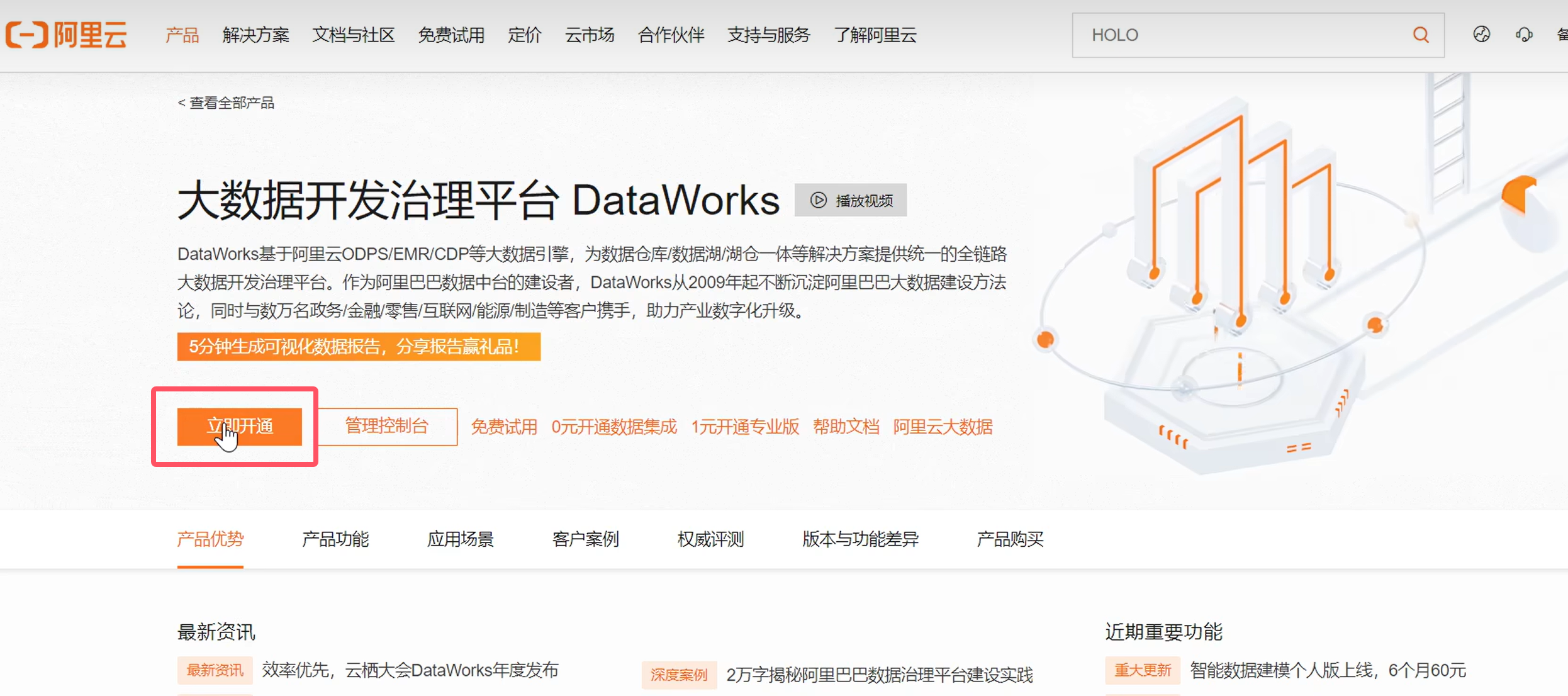1568x696 pixels.
Task: Click the headset support icon
Action: tap(1523, 35)
